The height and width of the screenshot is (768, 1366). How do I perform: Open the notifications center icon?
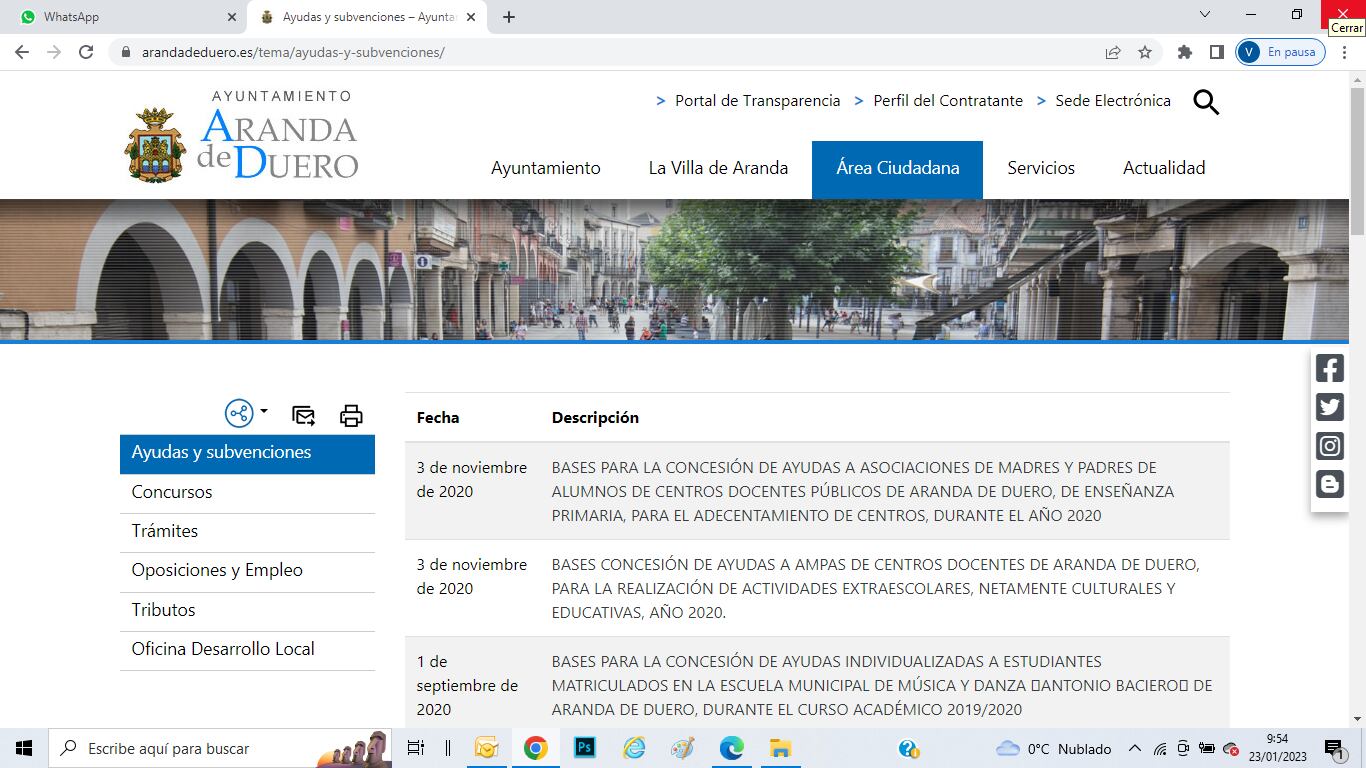1333,748
